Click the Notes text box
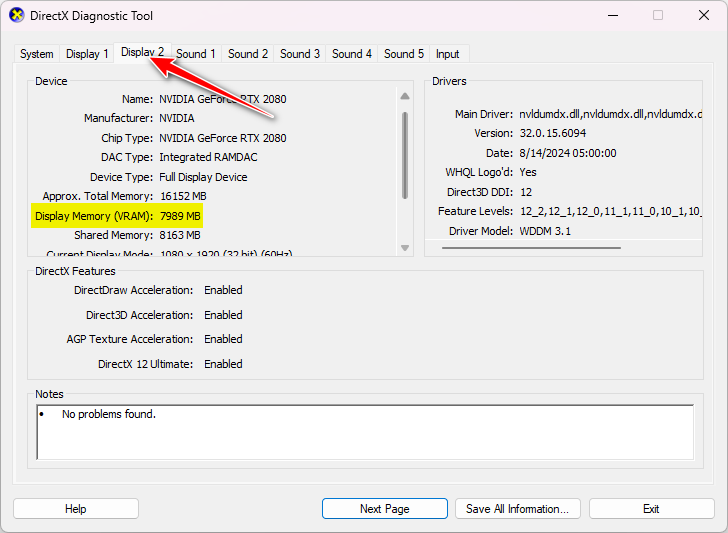 click(365, 432)
